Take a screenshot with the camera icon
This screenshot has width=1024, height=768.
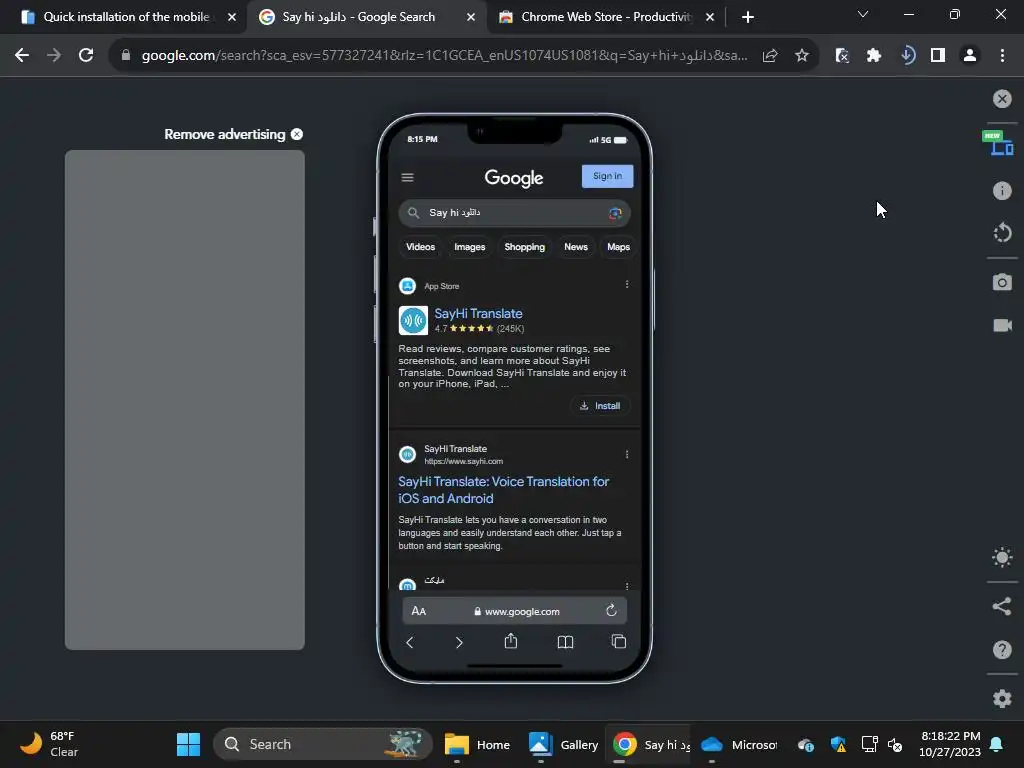click(1002, 282)
